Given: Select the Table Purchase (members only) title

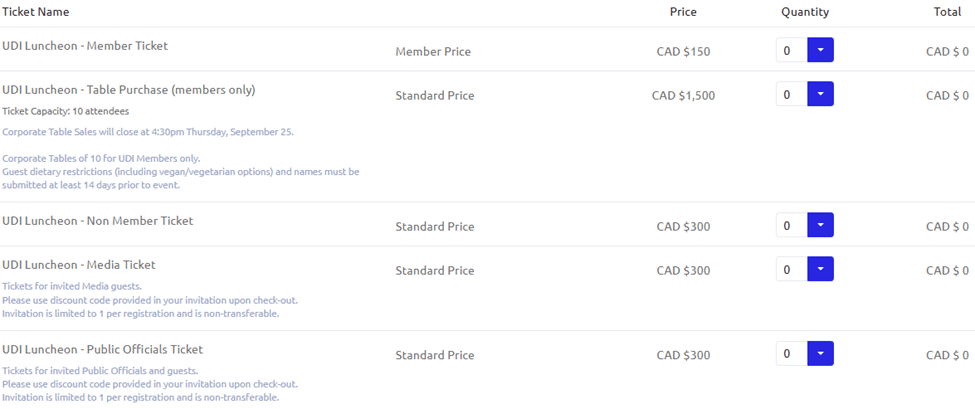Looking at the screenshot, I should [129, 90].
